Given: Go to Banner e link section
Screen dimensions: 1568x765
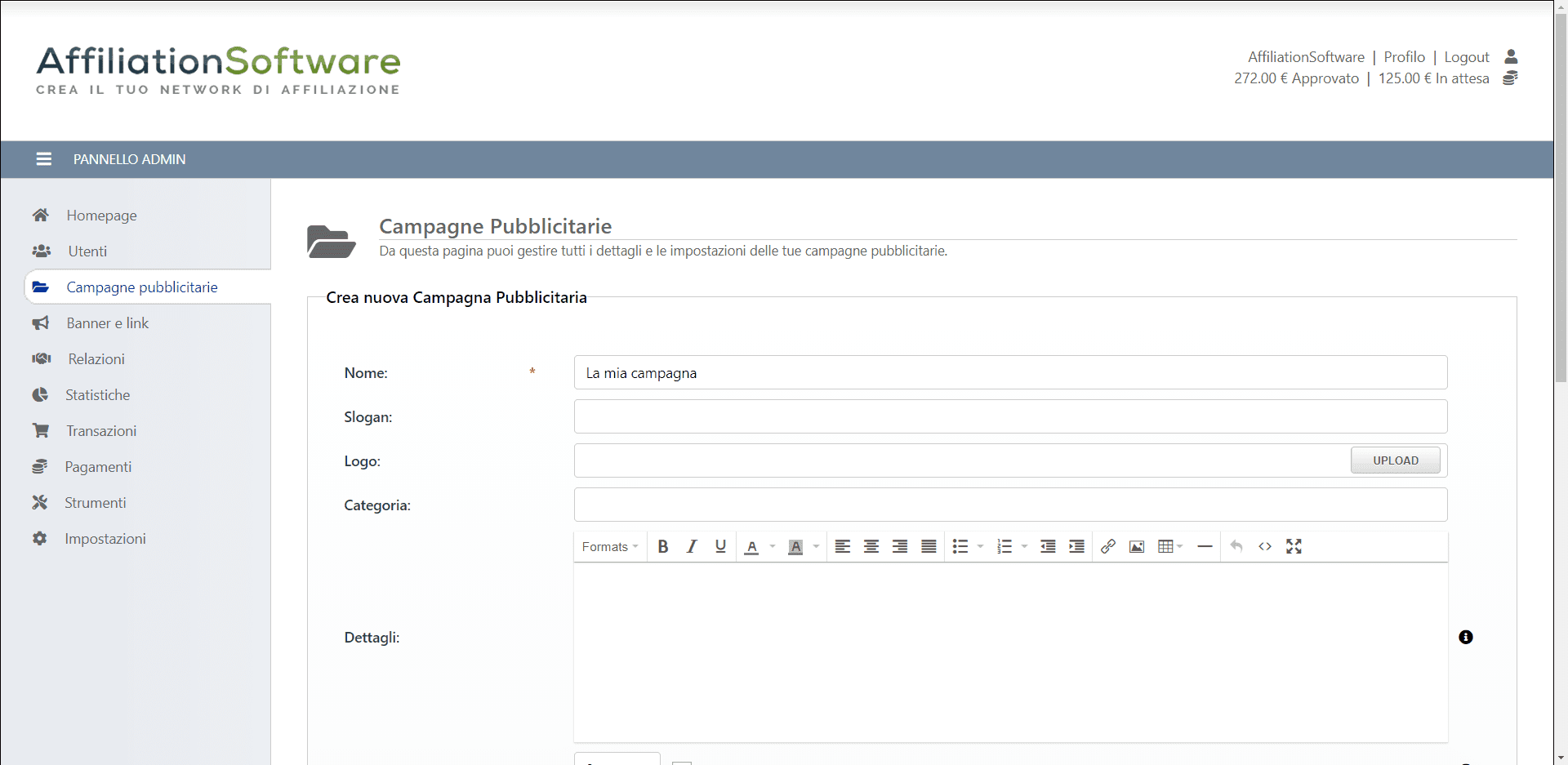Looking at the screenshot, I should (x=107, y=323).
